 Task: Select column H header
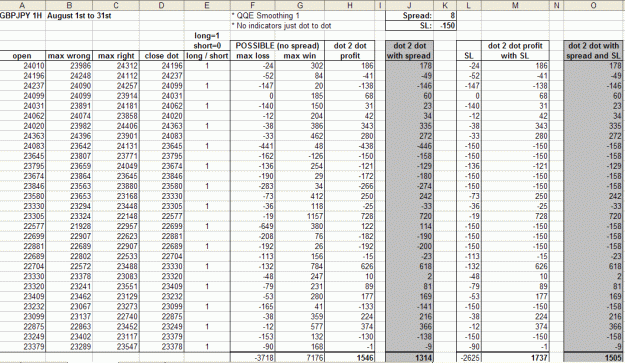pos(350,5)
